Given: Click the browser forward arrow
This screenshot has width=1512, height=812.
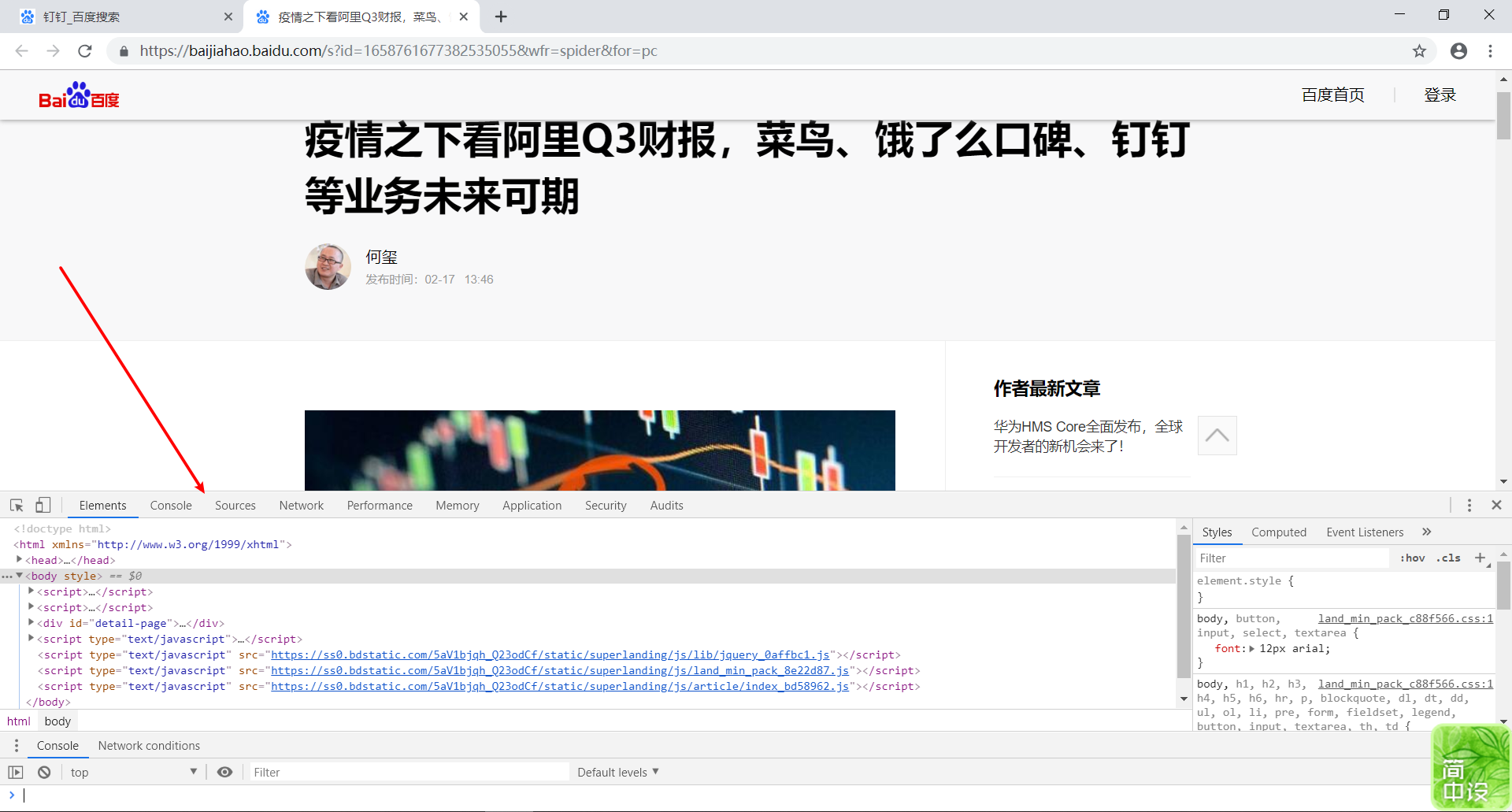Looking at the screenshot, I should (x=53, y=50).
